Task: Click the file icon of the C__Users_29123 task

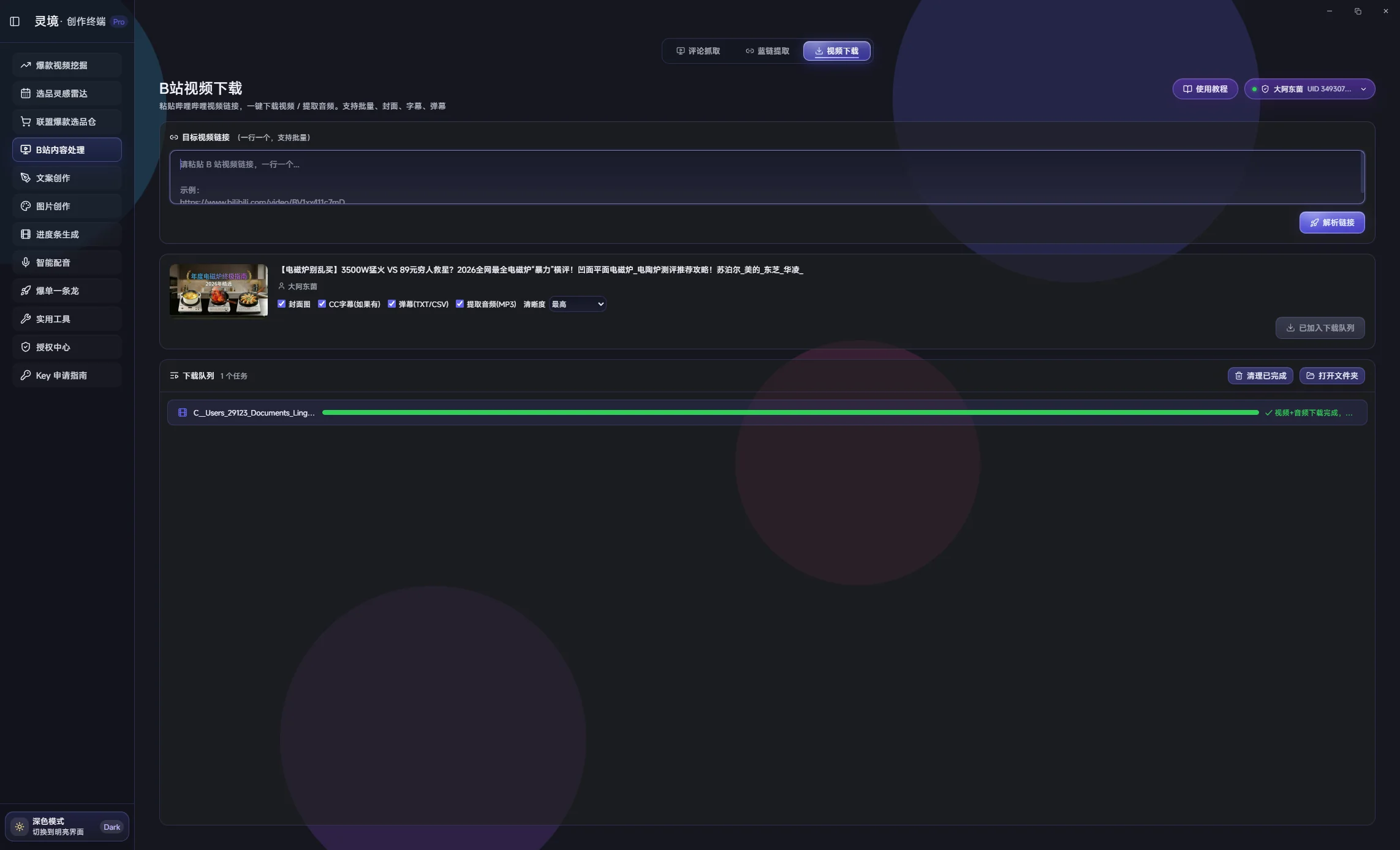Action: [183, 412]
